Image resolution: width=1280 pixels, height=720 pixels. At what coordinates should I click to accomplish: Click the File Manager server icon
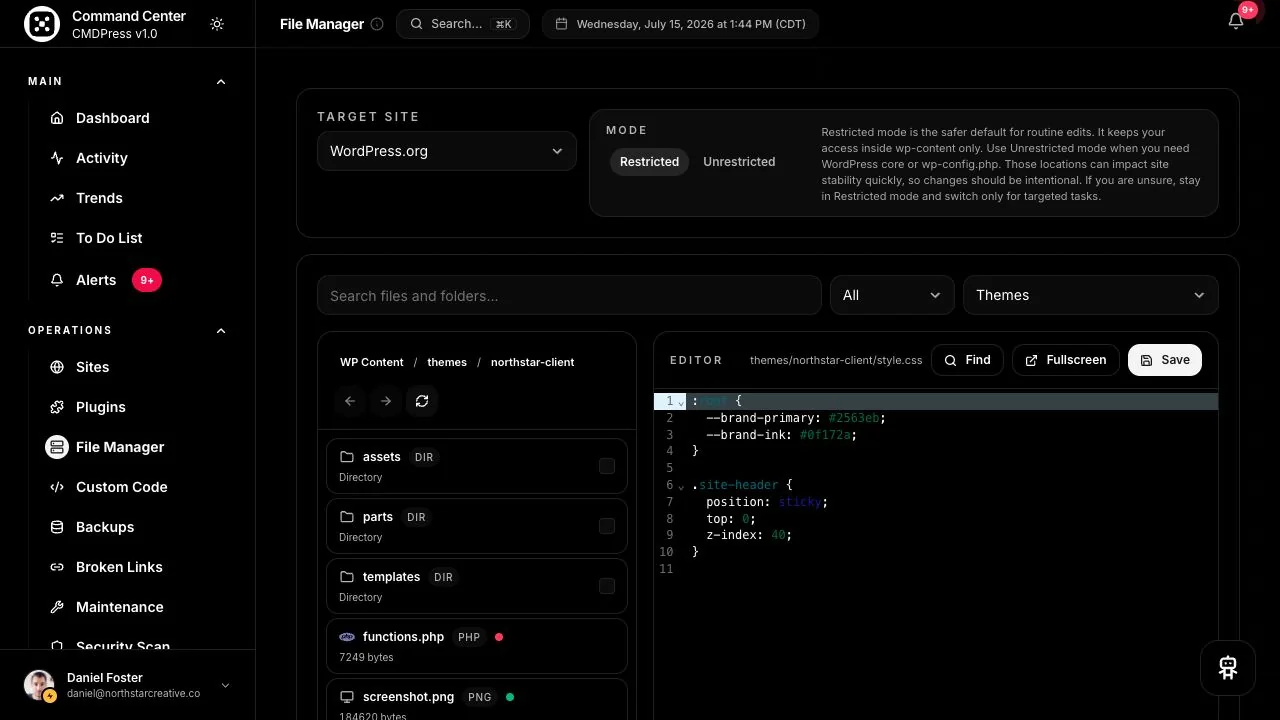point(57,447)
